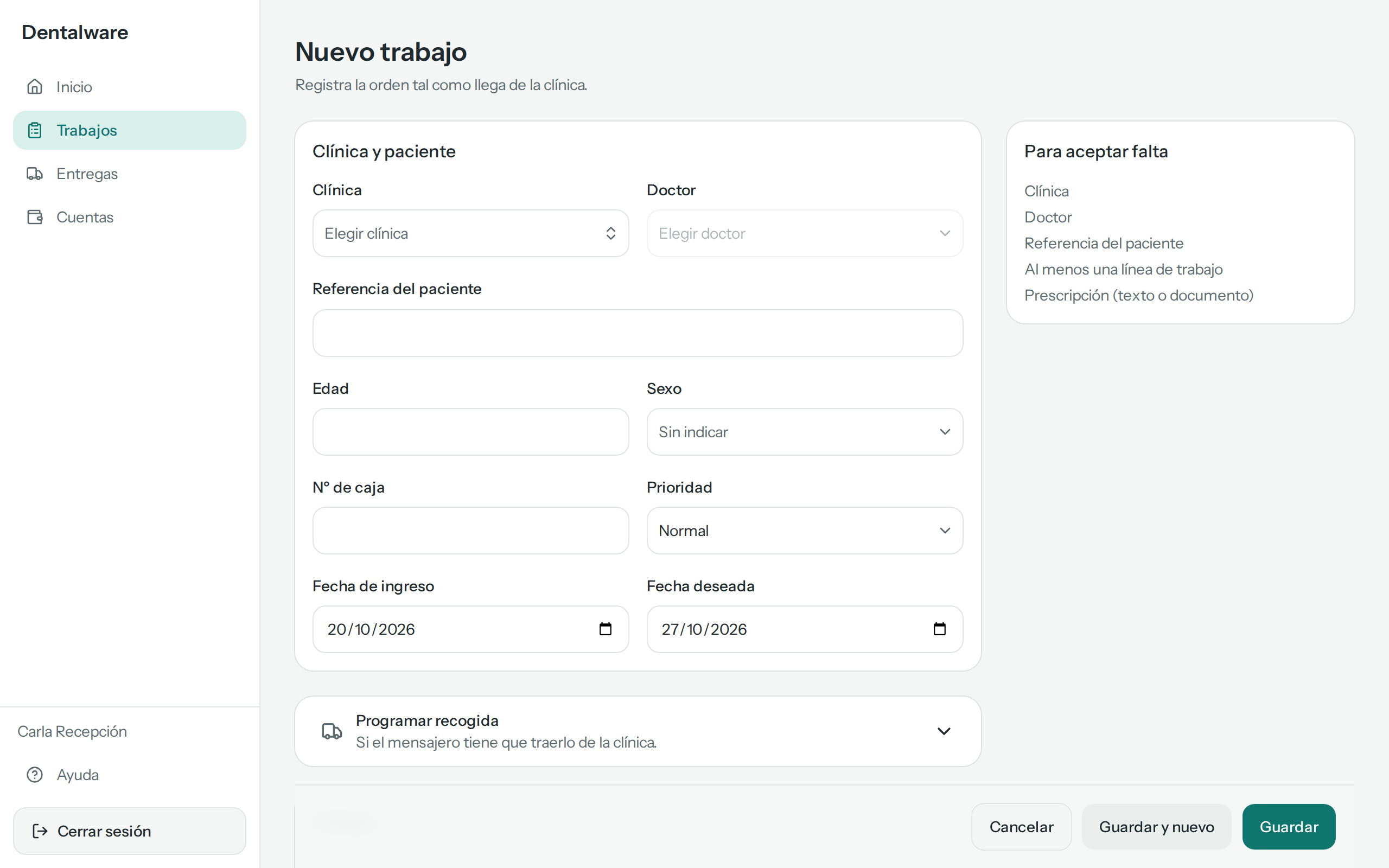Screen dimensions: 1389x868
Task: Open Cuentas from the sidebar
Action: 130,217
